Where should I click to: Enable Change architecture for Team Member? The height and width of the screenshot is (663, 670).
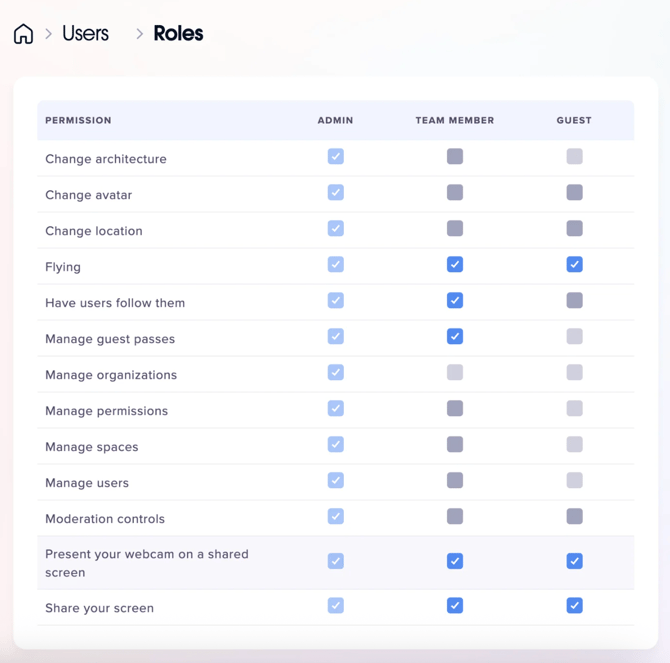pos(455,157)
